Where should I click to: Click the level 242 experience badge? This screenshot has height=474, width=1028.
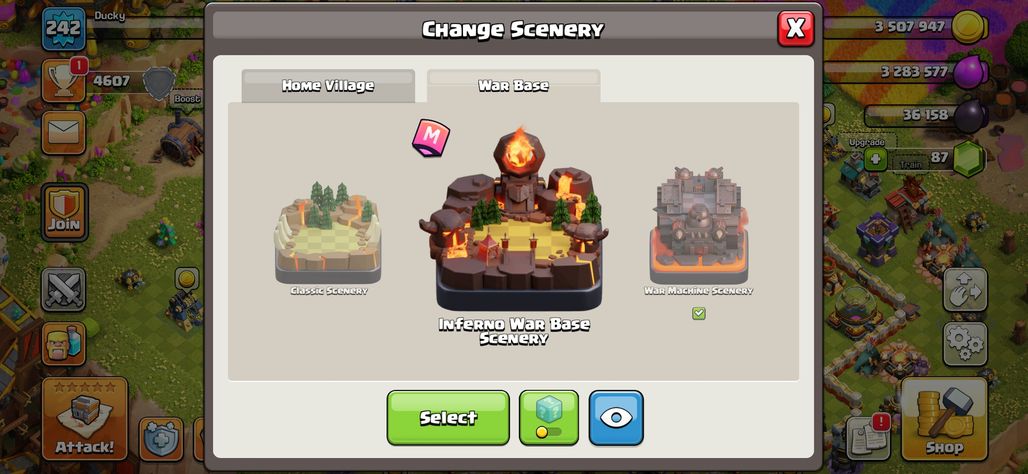pyautogui.click(x=64, y=28)
